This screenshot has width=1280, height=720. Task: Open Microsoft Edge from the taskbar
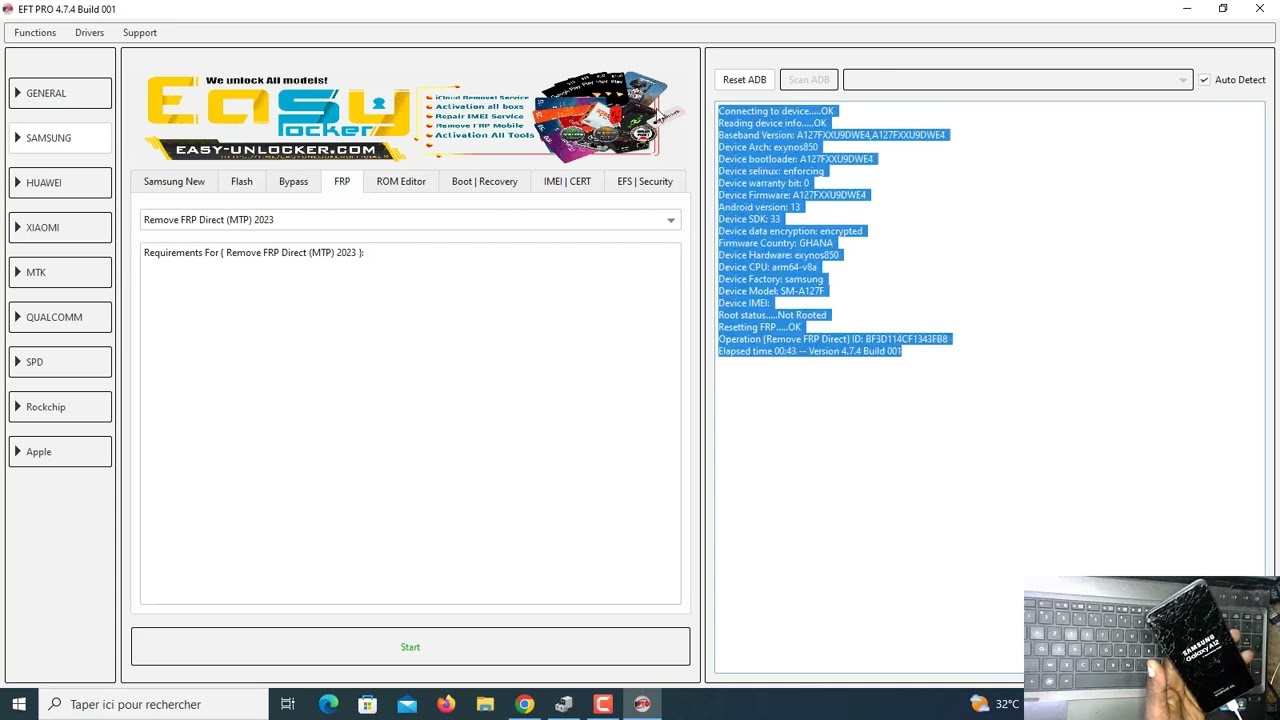click(x=328, y=704)
